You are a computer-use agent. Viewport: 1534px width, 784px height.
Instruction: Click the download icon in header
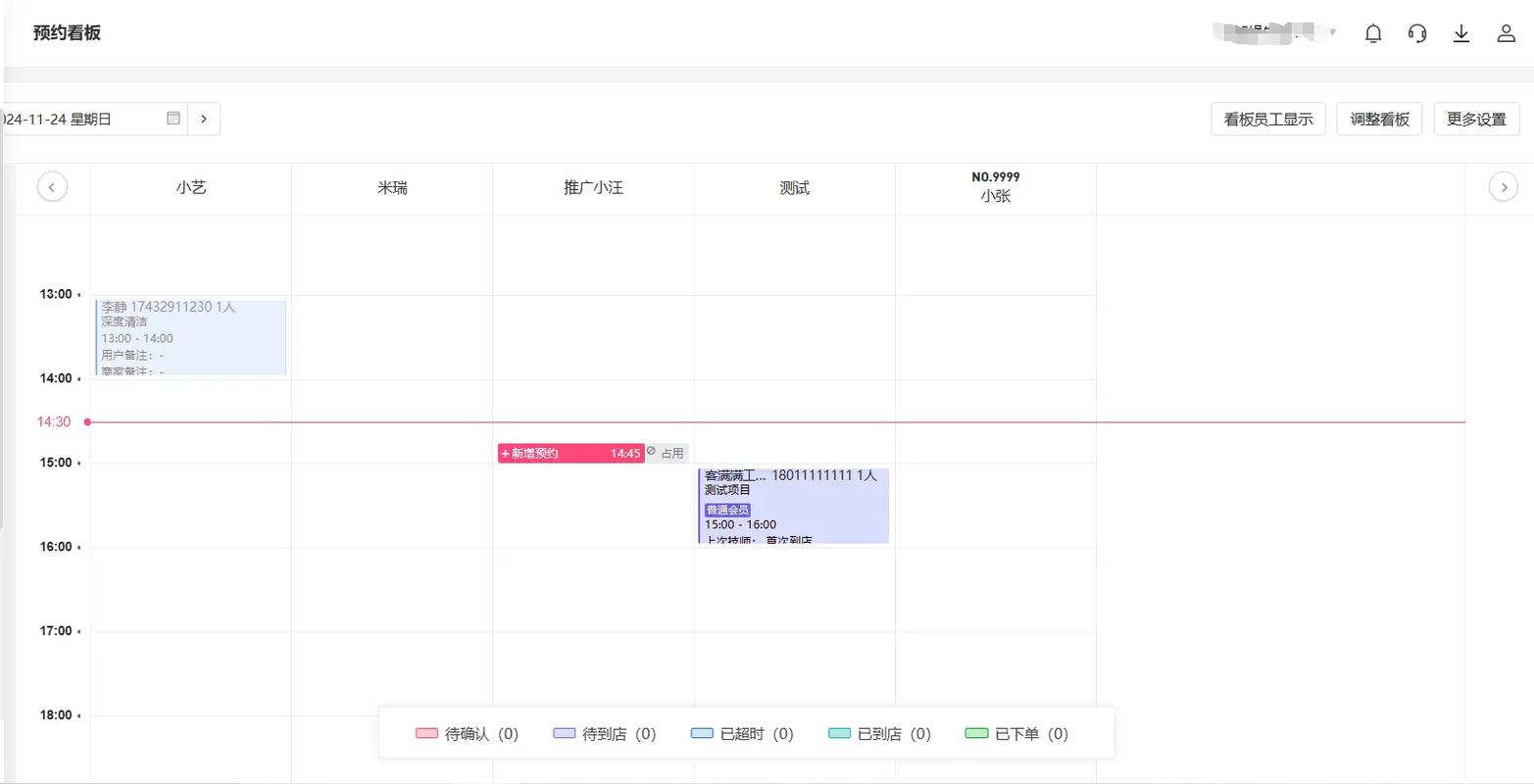tap(1461, 33)
